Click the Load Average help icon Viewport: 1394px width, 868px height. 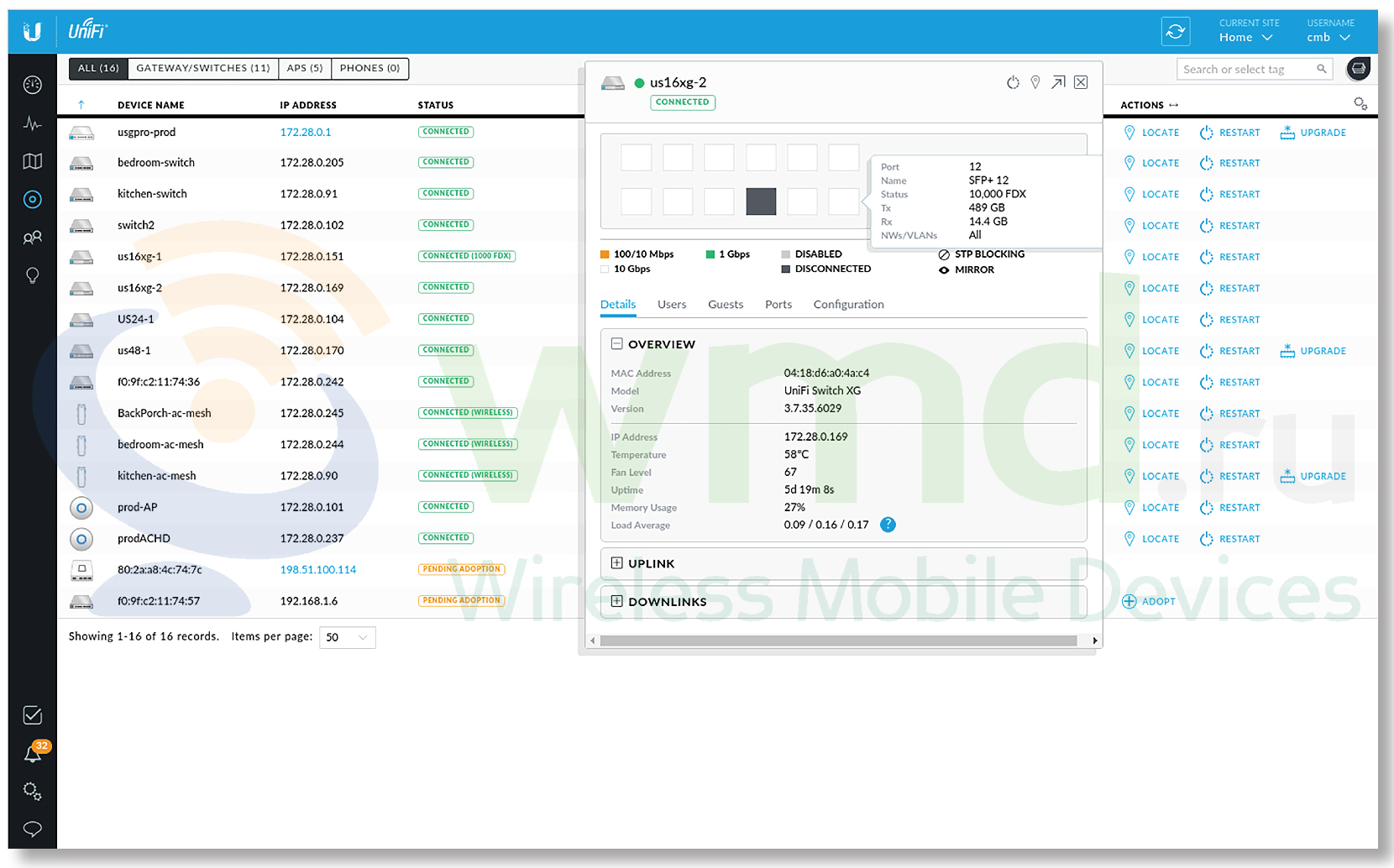pos(888,525)
